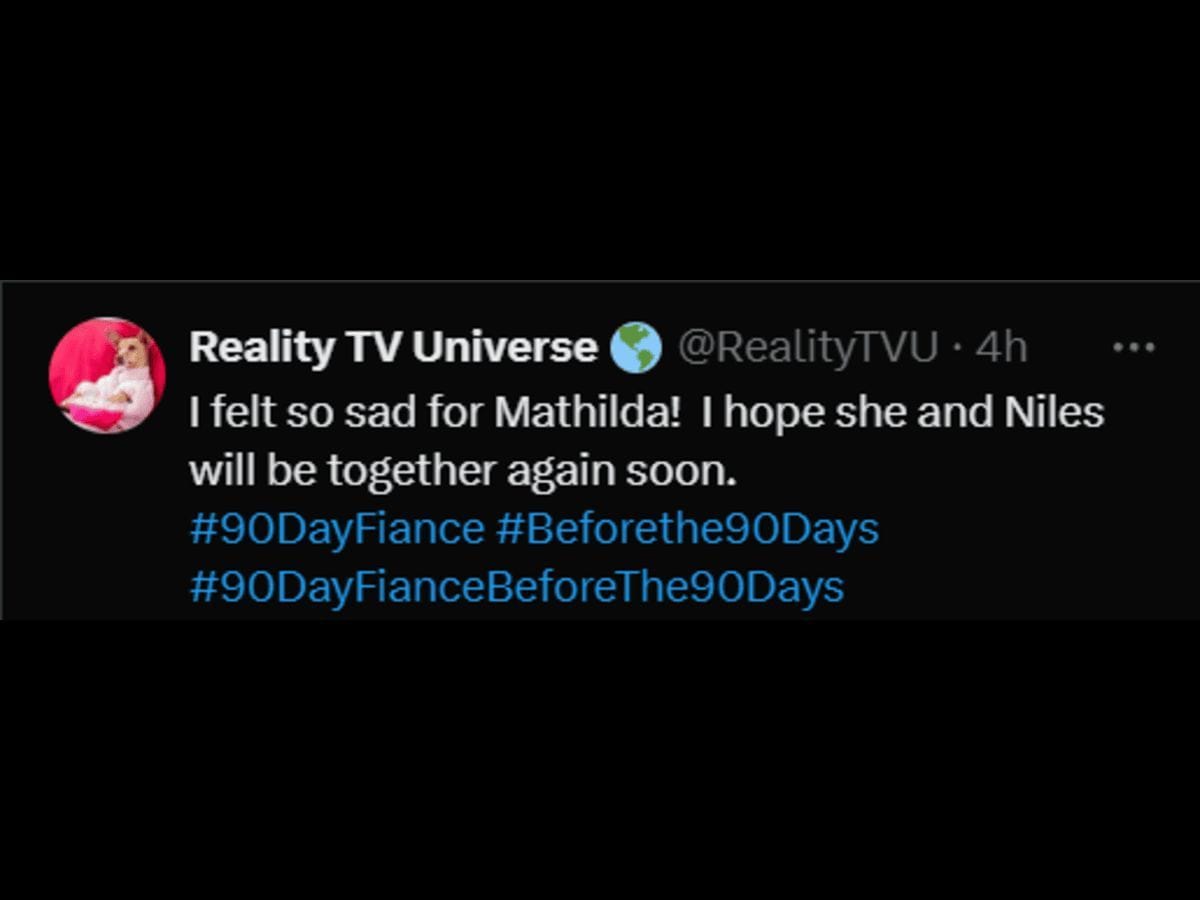
Task: Open the #90DayFiance hashtag
Action: [x=334, y=528]
